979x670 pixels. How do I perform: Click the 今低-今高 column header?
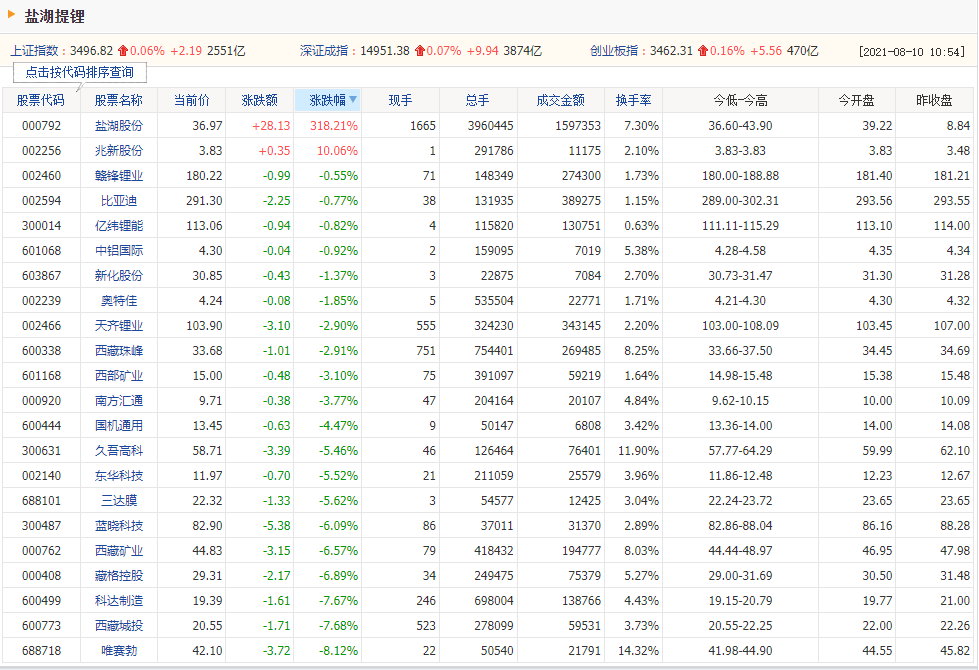[x=740, y=100]
